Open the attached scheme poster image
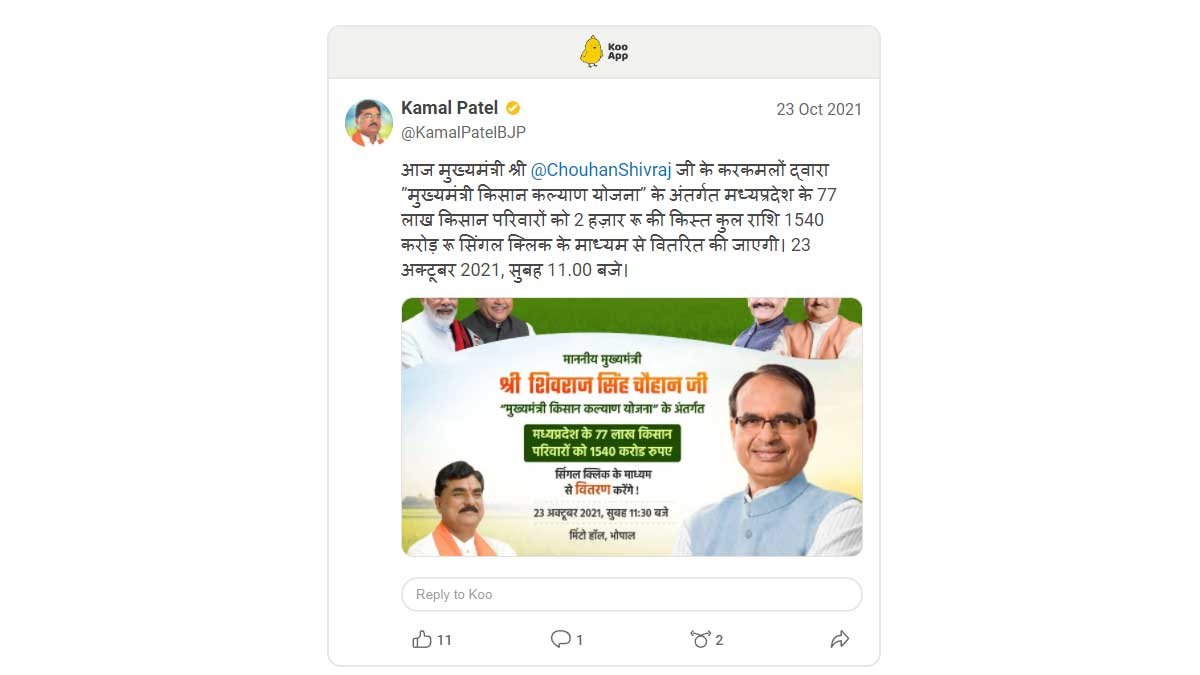The height and width of the screenshot is (675, 1200). 632,427
